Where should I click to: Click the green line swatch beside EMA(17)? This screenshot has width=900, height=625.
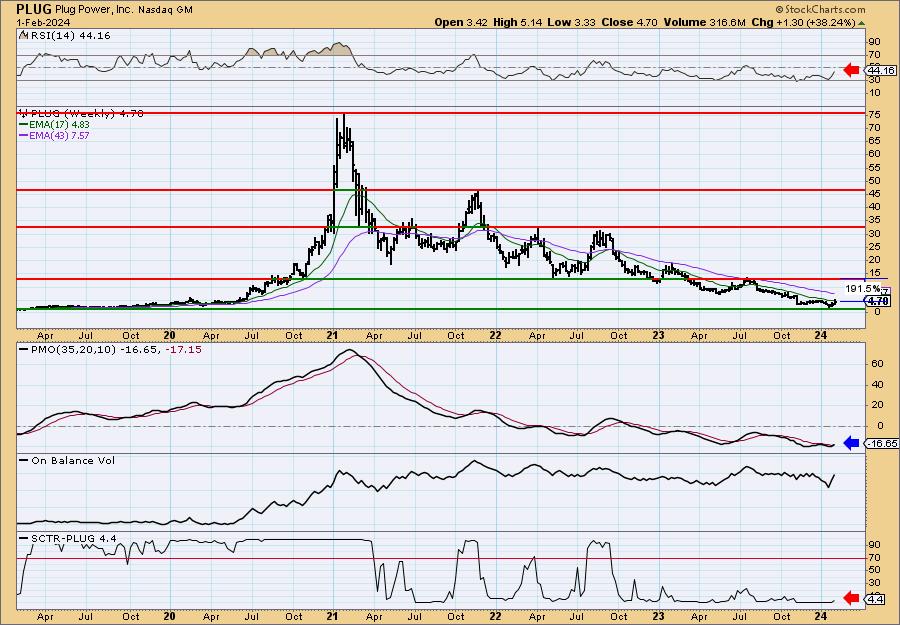[x=25, y=125]
